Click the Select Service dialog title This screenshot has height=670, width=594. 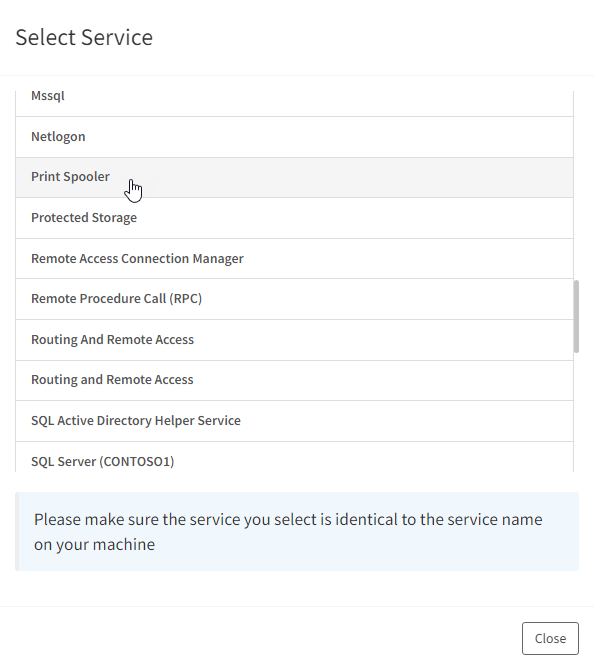point(84,37)
